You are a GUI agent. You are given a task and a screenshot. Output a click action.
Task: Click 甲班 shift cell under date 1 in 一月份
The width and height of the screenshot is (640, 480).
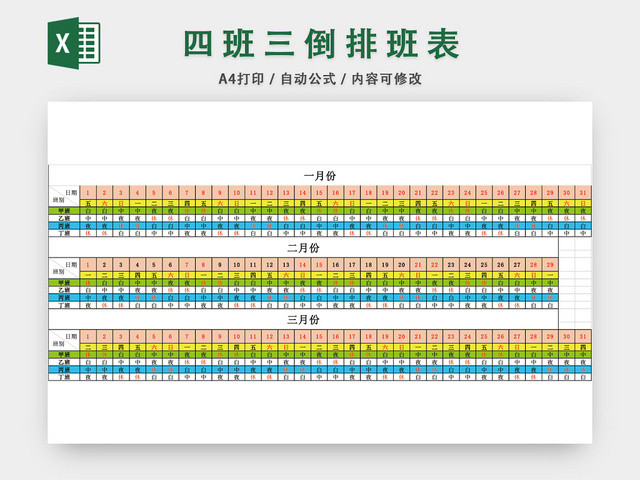[88, 211]
